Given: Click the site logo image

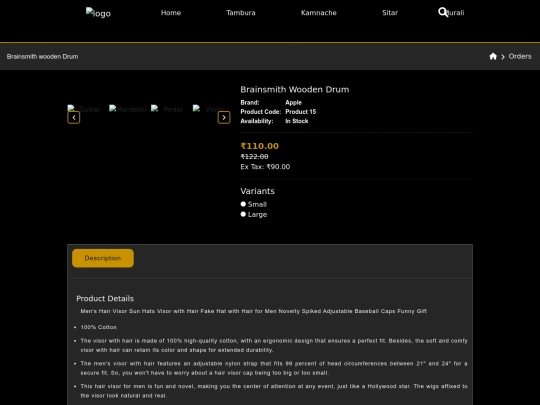Looking at the screenshot, I should pyautogui.click(x=98, y=13).
